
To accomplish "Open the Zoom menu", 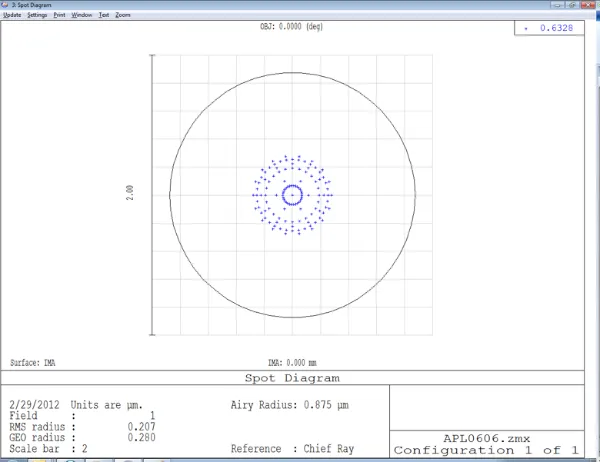I will [122, 16].
